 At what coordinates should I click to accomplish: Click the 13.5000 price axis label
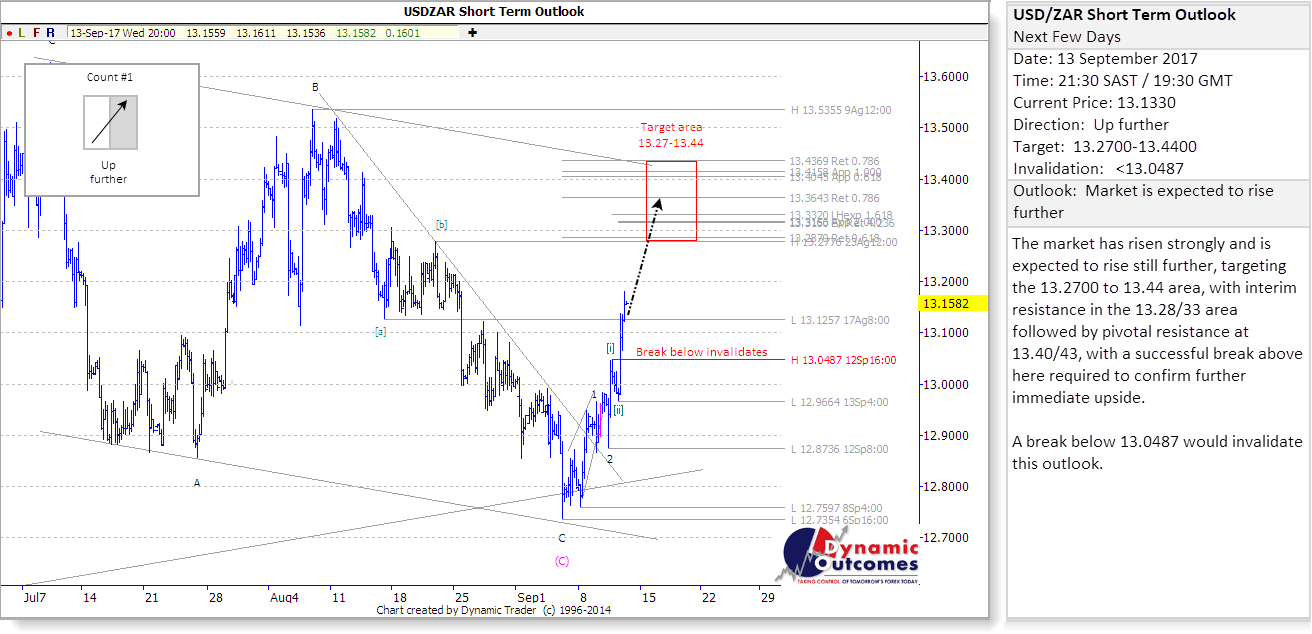(x=944, y=128)
